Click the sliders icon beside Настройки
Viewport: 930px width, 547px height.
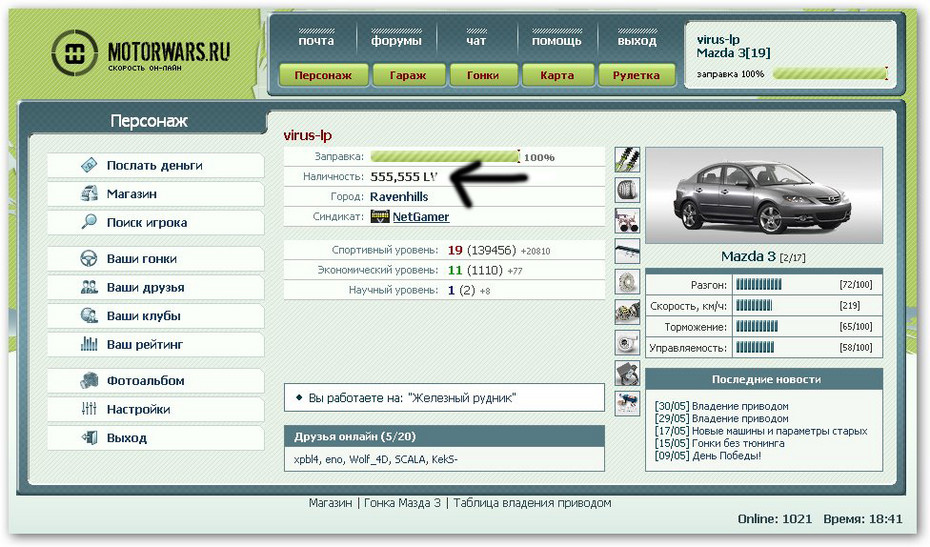(89, 409)
